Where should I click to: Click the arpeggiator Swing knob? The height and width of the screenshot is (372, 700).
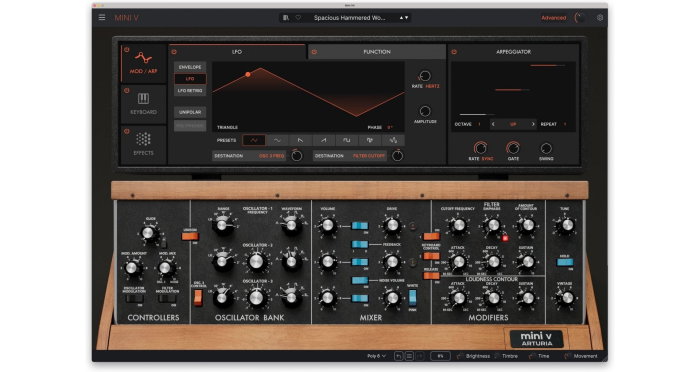tap(546, 148)
